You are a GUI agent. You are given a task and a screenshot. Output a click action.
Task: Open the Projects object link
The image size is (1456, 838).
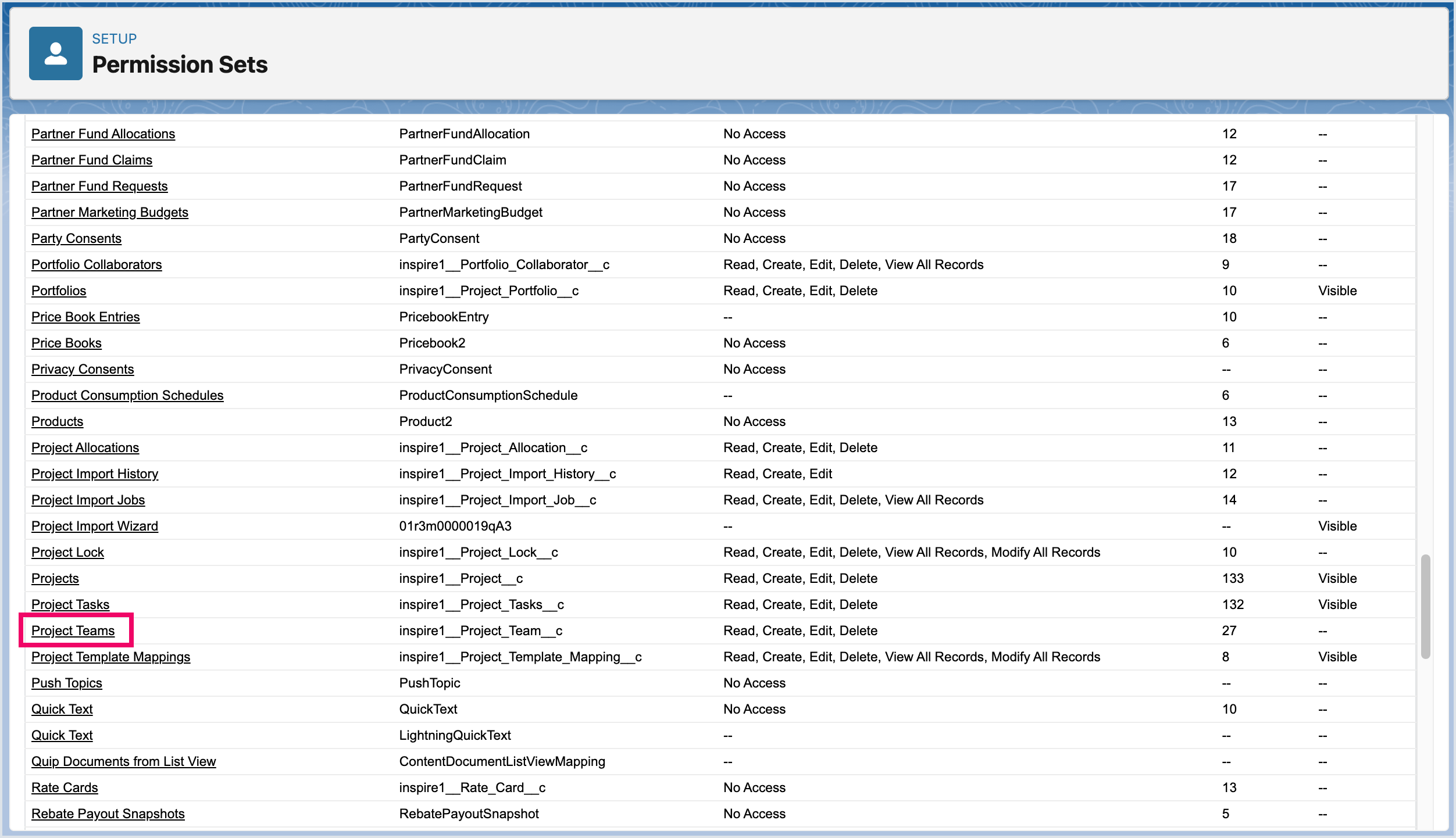55,578
